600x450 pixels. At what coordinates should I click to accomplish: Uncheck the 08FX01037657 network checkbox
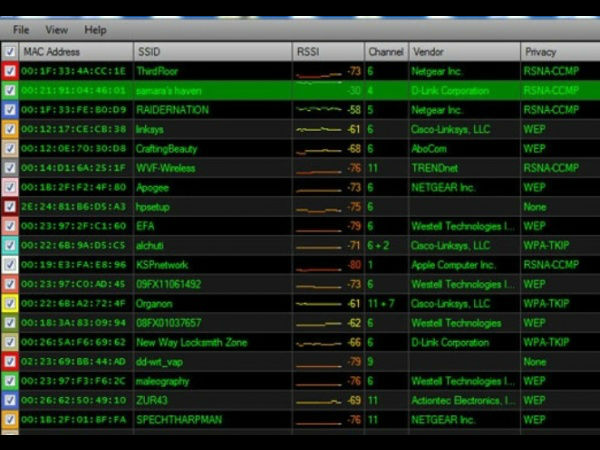(10, 323)
